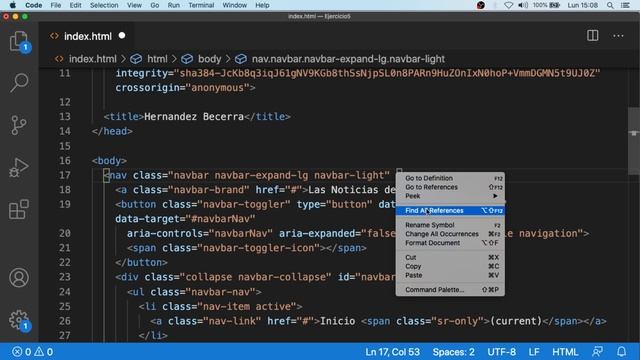Select Find All References
This screenshot has height=360, width=640.
coord(450,211)
